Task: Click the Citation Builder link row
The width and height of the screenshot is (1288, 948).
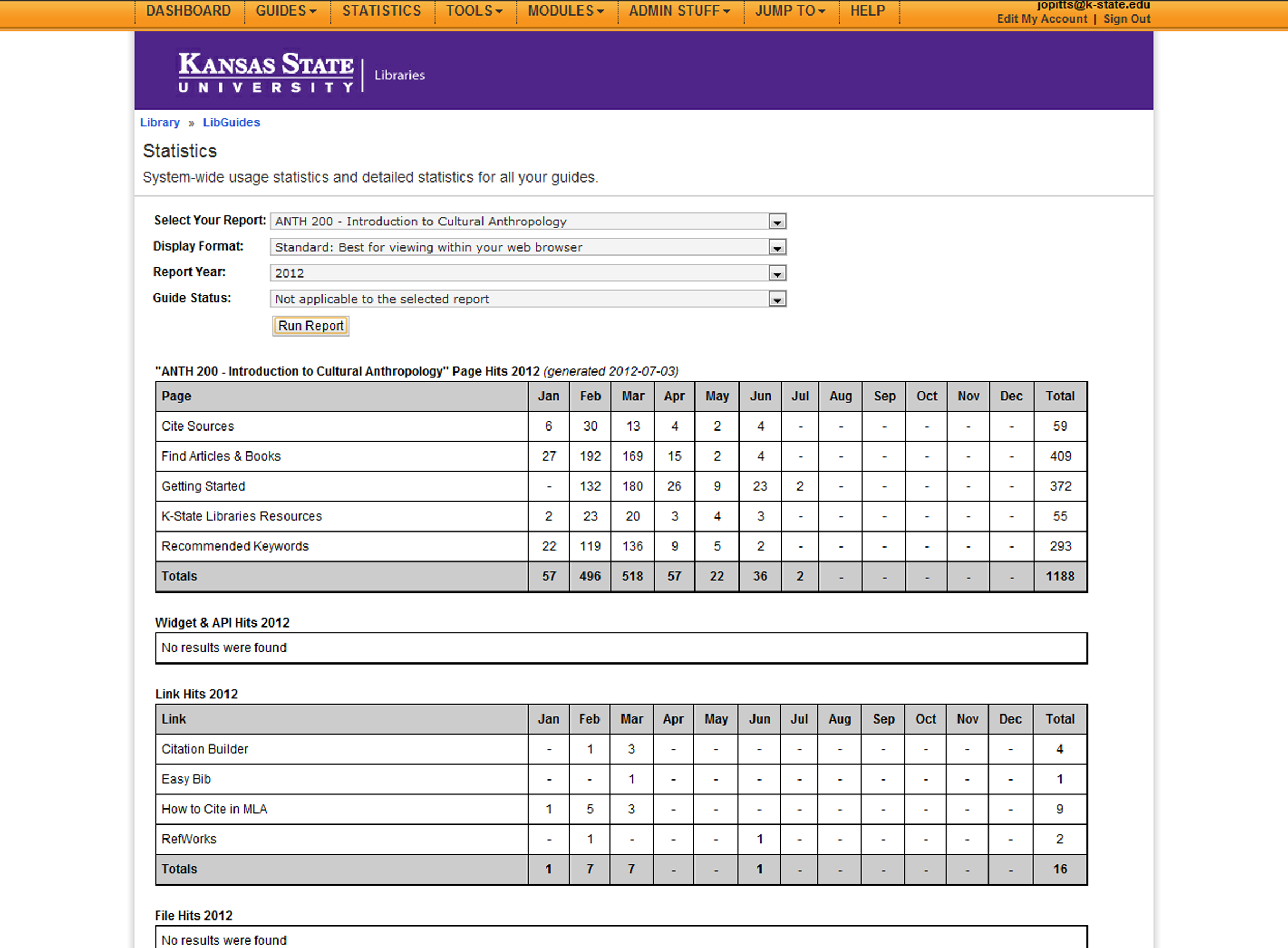Action: [621, 749]
